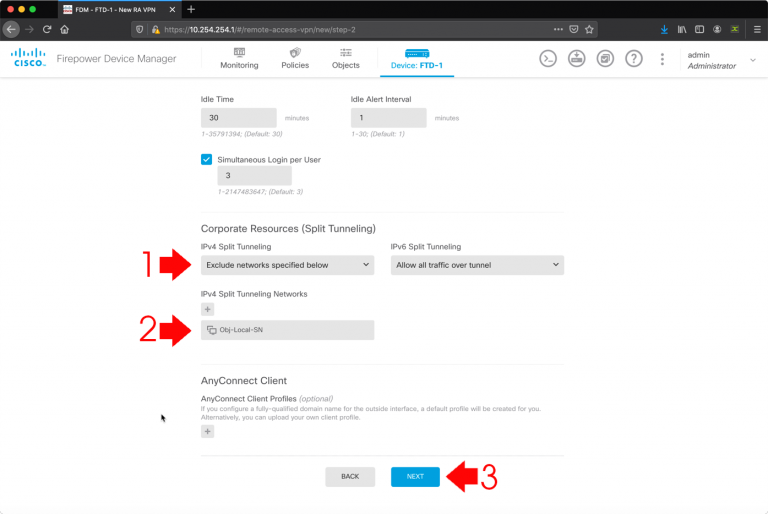This screenshot has height=514, width=768.
Task: Click the Firepower Device Manager title
Action: pyautogui.click(x=116, y=59)
